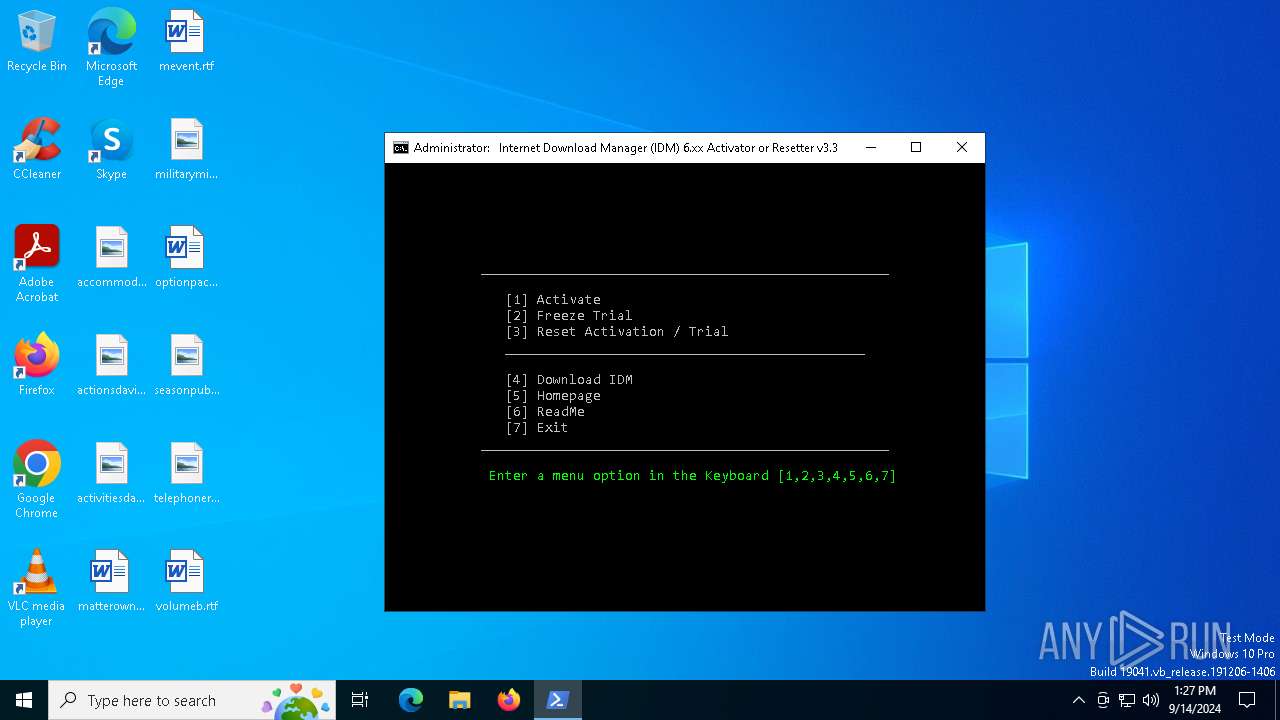
Task: Select the telephoner... image file
Action: tap(186, 474)
